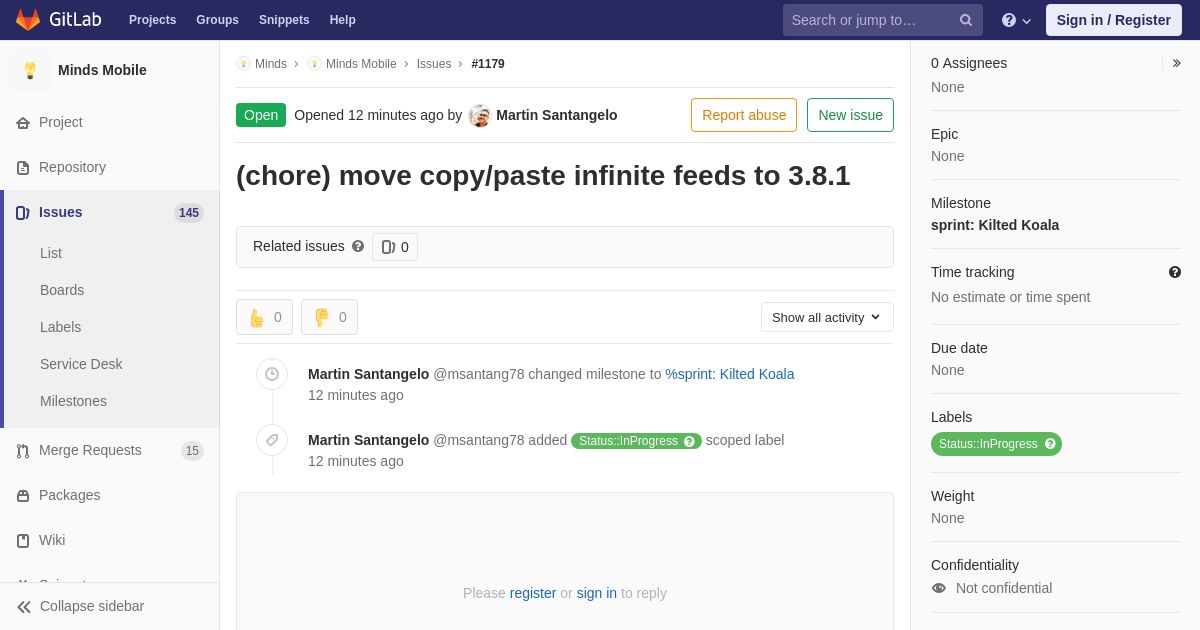Click the Status::InProgress label in activity
The image size is (1200, 630).
coord(628,441)
